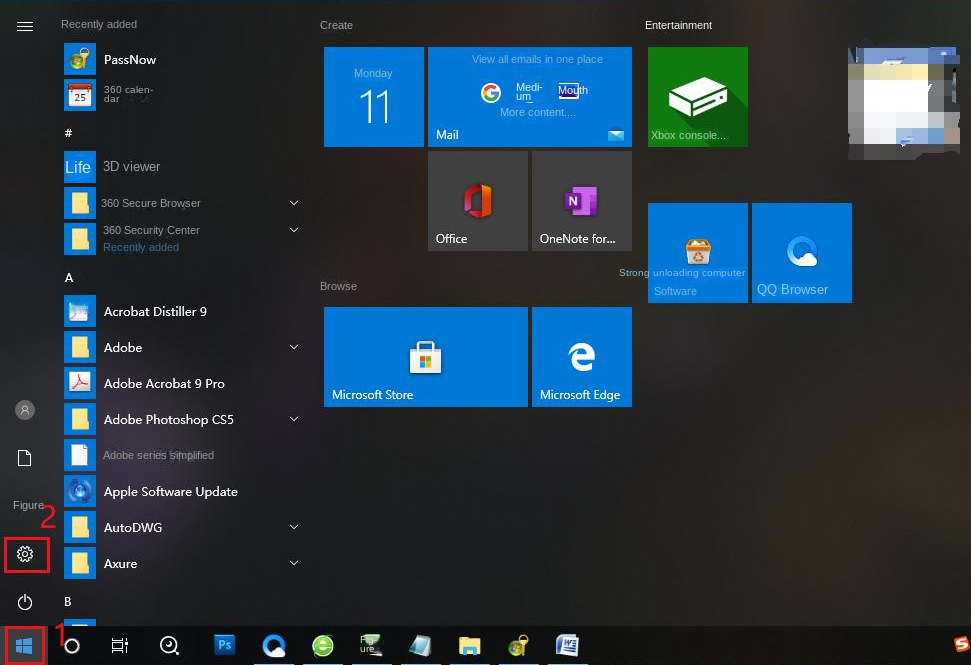The image size is (971, 665).
Task: Open the Microsoft Store tile
Action: (425, 357)
